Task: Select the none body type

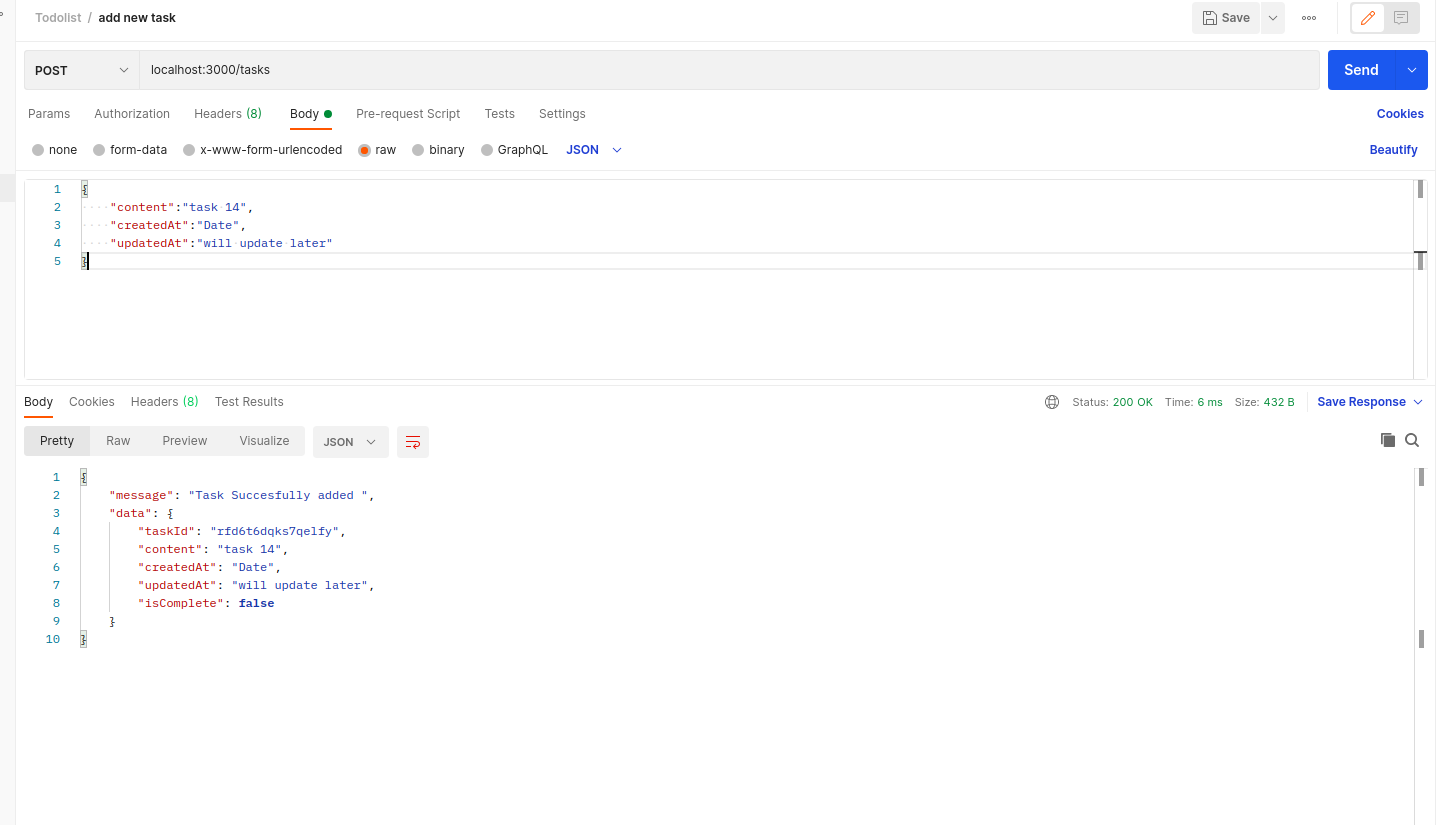Action: click(x=54, y=150)
